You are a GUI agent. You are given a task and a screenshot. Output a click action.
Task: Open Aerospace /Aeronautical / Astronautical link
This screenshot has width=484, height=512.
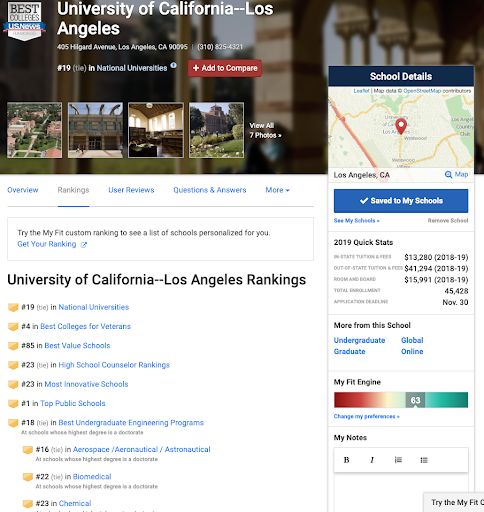point(142,449)
